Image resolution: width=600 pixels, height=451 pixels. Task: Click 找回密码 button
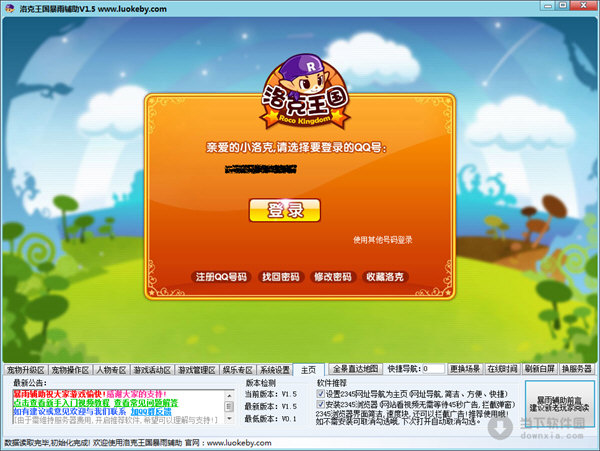pyautogui.click(x=281, y=277)
